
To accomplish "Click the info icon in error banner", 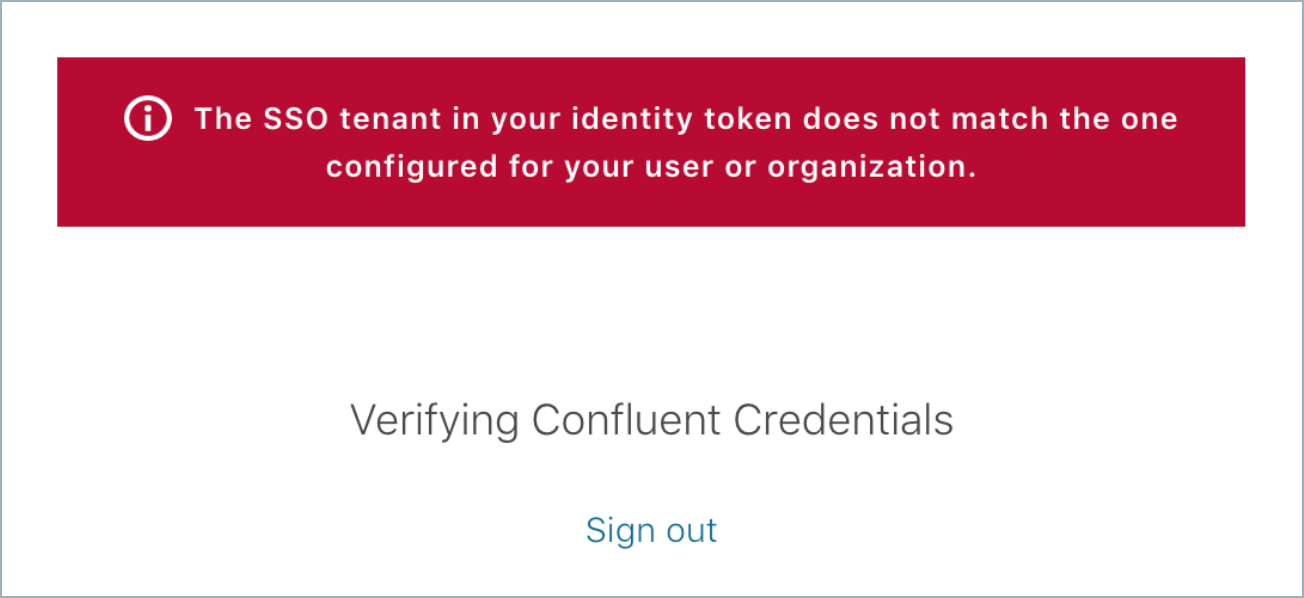I will coord(147,119).
